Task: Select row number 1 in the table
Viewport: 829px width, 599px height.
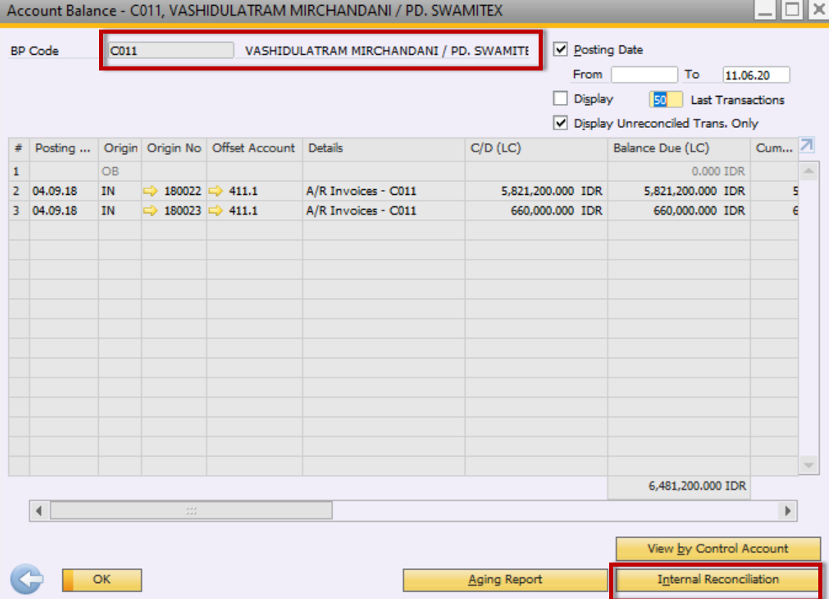Action: tap(19, 171)
